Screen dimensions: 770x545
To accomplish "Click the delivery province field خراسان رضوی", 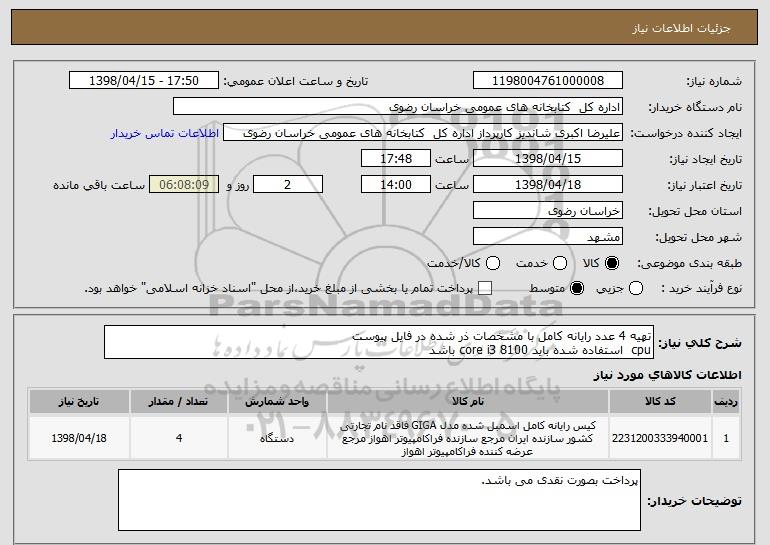I will (x=546, y=211).
